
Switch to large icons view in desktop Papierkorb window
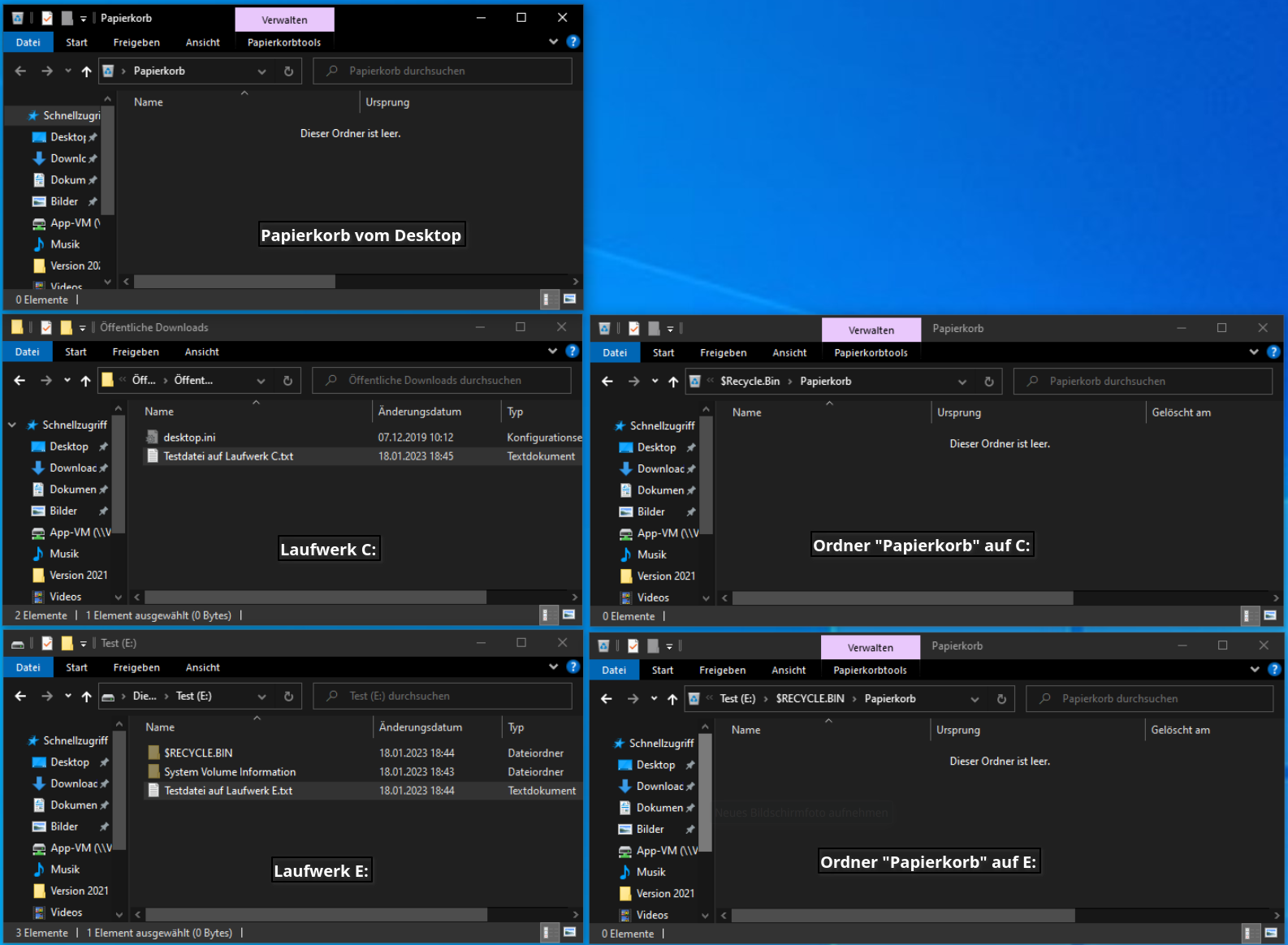point(570,300)
